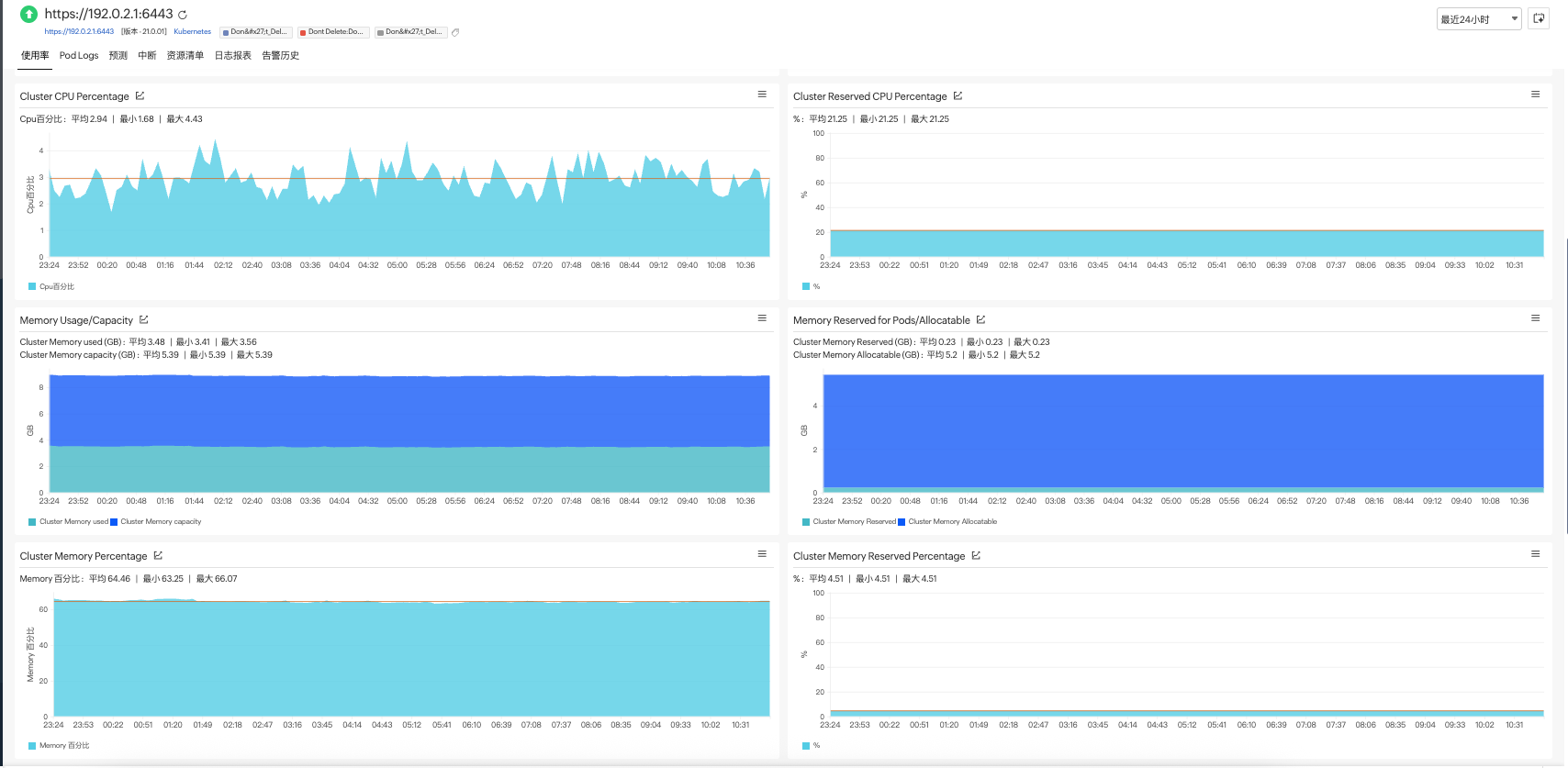Viewport: 1568px width, 768px height.
Task: Toggle Cluster Memory used legend series
Action: click(73, 521)
